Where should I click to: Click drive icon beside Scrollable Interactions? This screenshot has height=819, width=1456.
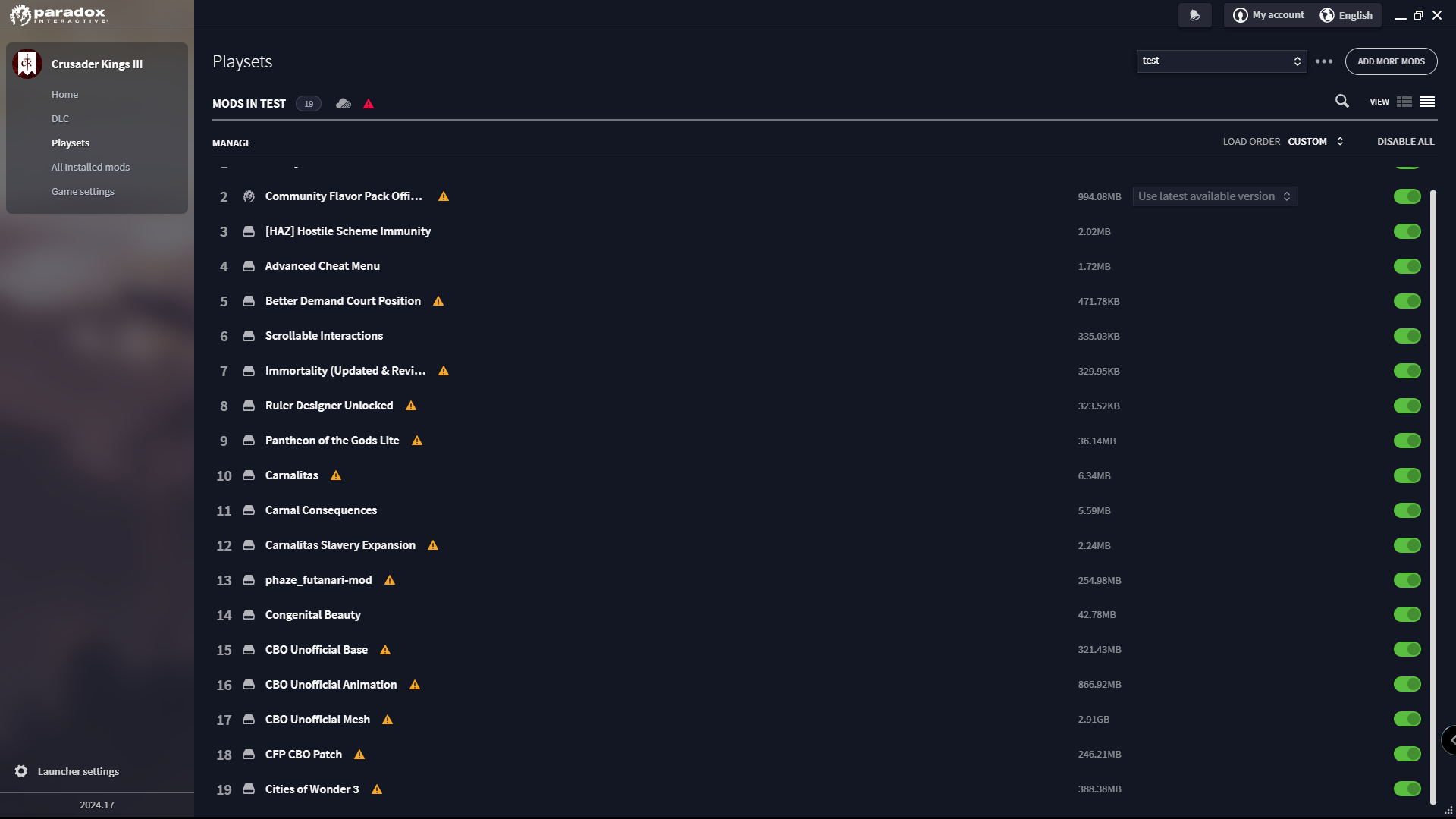click(249, 336)
